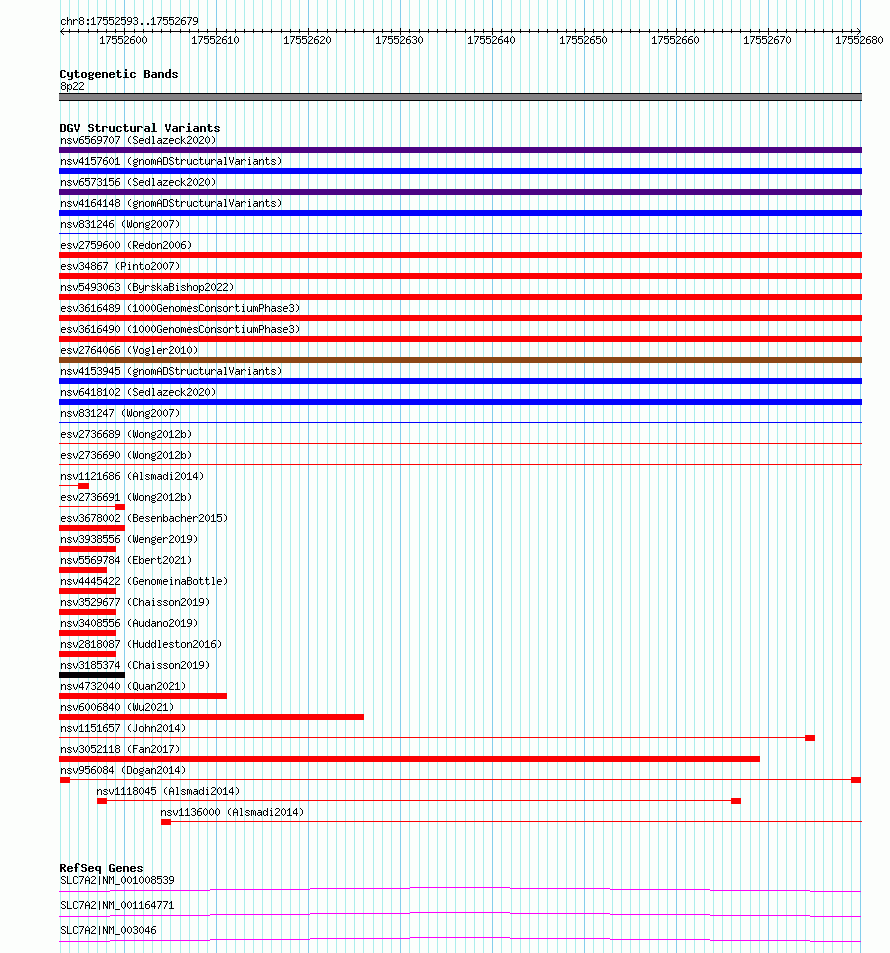Image resolution: width=890 pixels, height=953 pixels.
Task: Open variant nsv5569784 (Ebert2021)
Action: 126,560
